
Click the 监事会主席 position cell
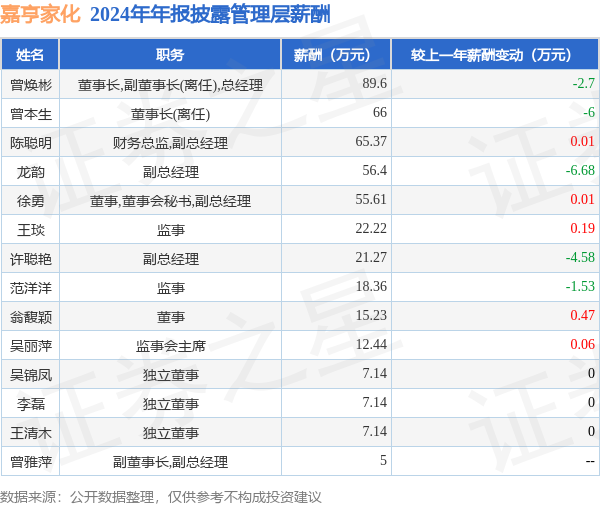coord(170,346)
